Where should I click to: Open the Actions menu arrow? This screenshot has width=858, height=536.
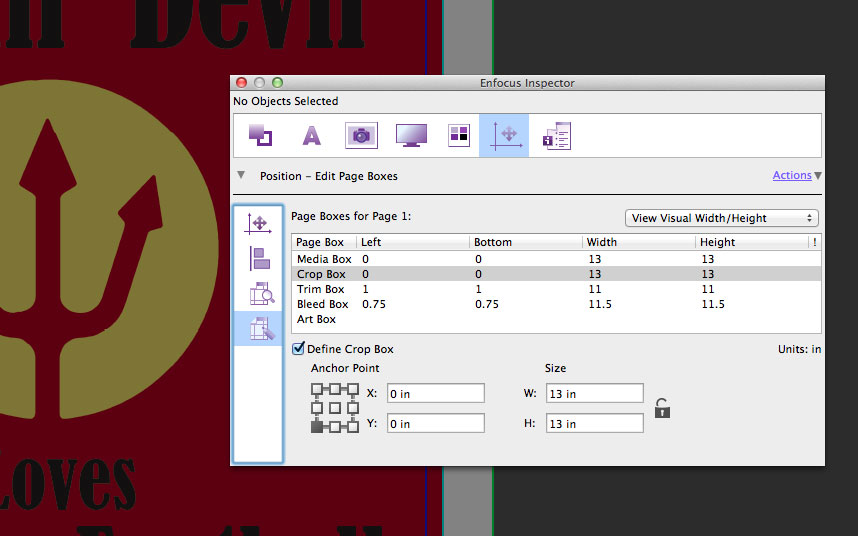818,176
